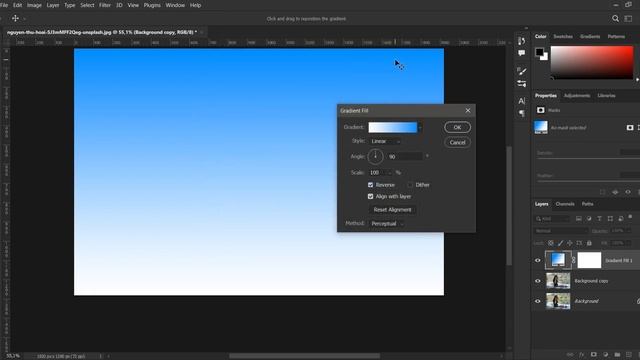The image size is (640, 360).
Task: Open the Adjustments sliders dock icon
Action: pos(521,84)
